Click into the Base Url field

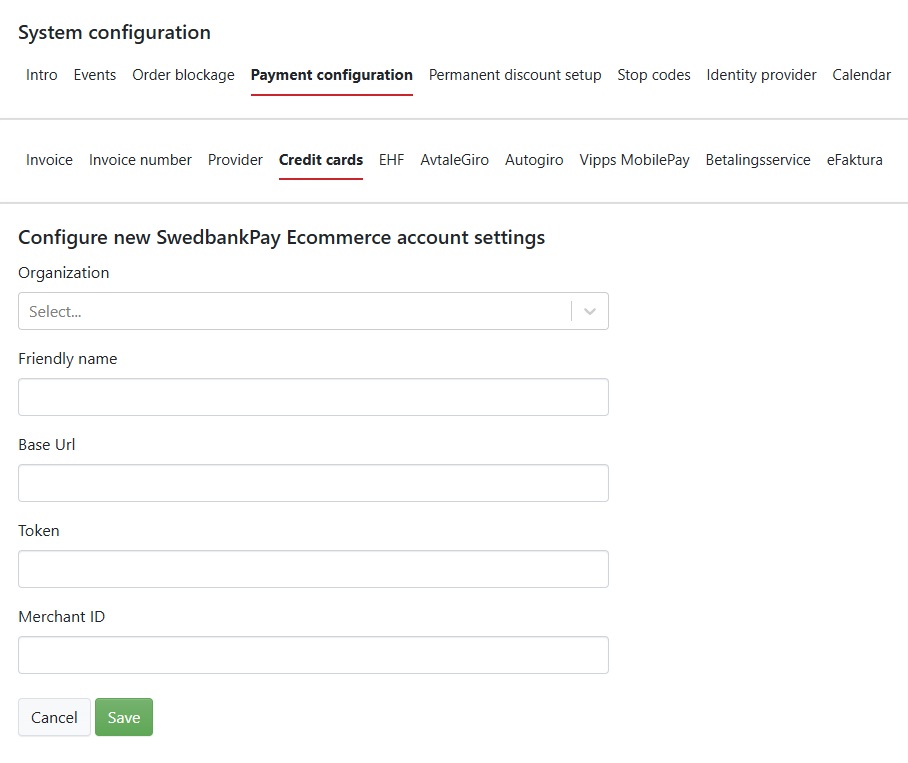[313, 483]
